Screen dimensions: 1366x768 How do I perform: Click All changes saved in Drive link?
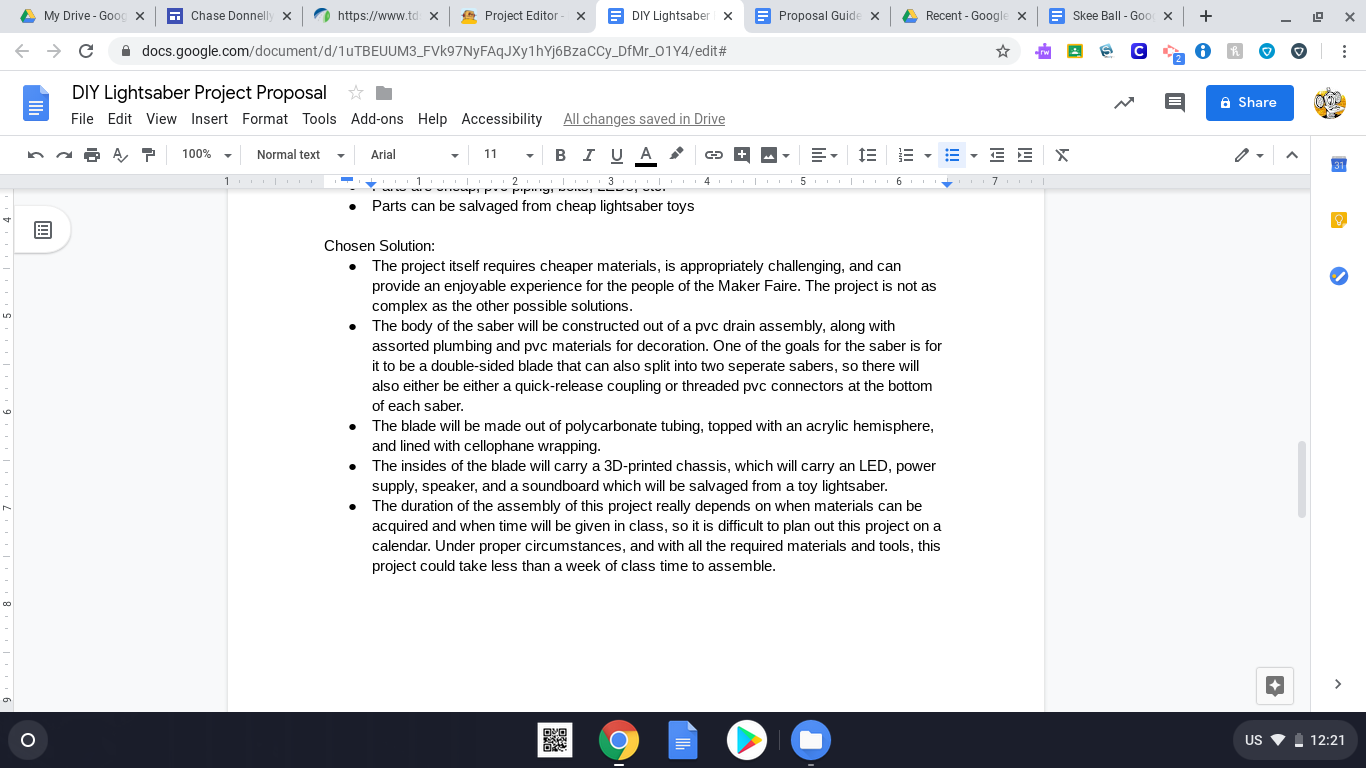tap(644, 119)
